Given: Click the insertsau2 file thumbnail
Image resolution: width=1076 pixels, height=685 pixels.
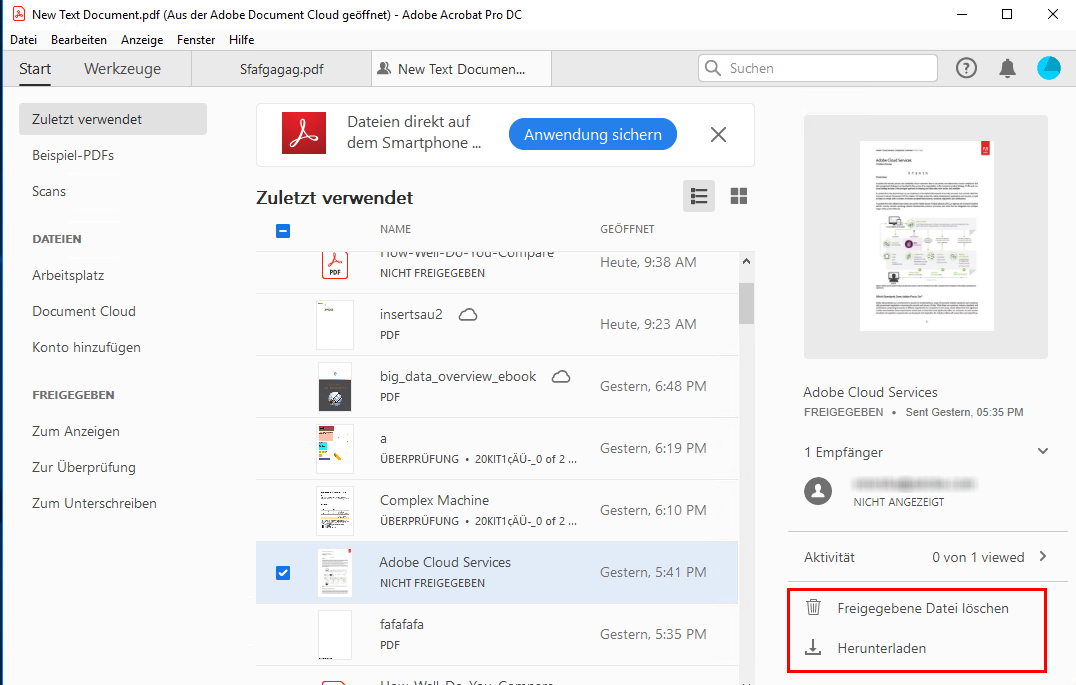Looking at the screenshot, I should 335,325.
